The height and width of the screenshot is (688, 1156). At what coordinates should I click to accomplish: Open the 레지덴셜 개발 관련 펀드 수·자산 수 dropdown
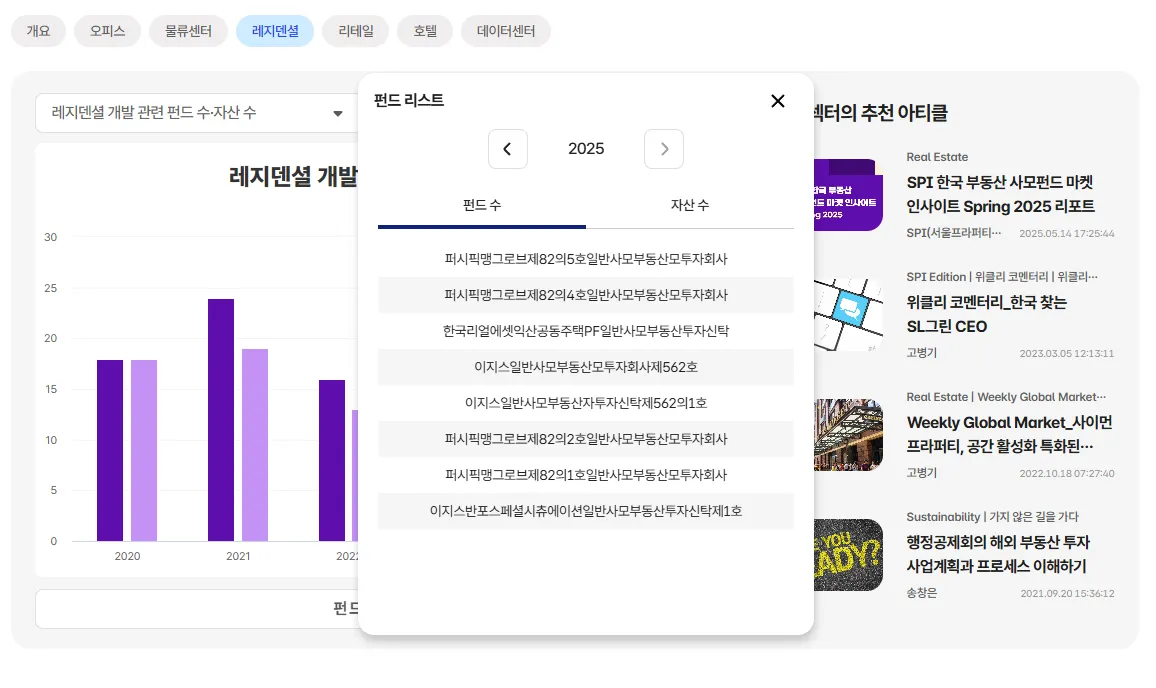(196, 113)
